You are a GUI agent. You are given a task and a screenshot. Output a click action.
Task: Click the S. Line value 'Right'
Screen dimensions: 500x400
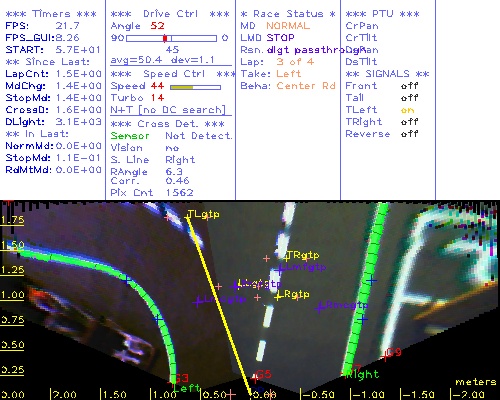tap(180, 160)
